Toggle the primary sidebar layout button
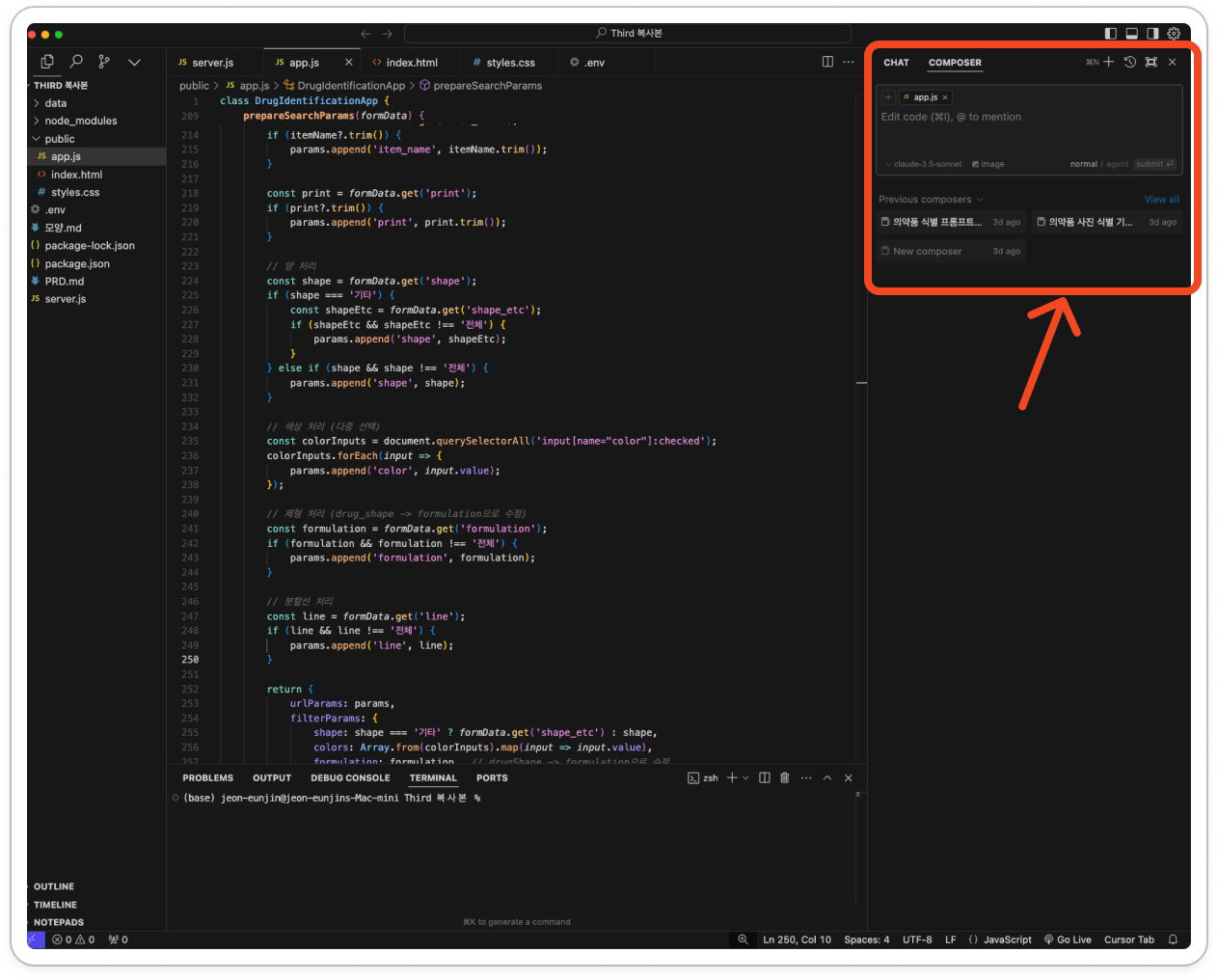The width and height of the screenshot is (1218, 980). tap(1110, 34)
